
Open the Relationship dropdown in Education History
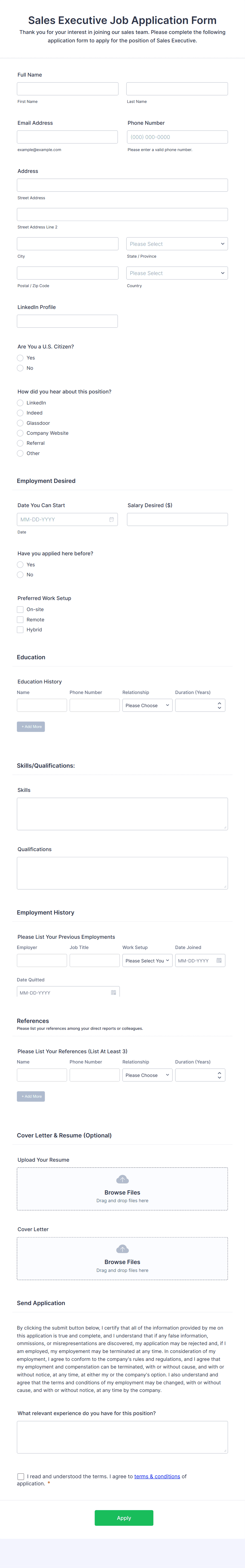tap(148, 705)
